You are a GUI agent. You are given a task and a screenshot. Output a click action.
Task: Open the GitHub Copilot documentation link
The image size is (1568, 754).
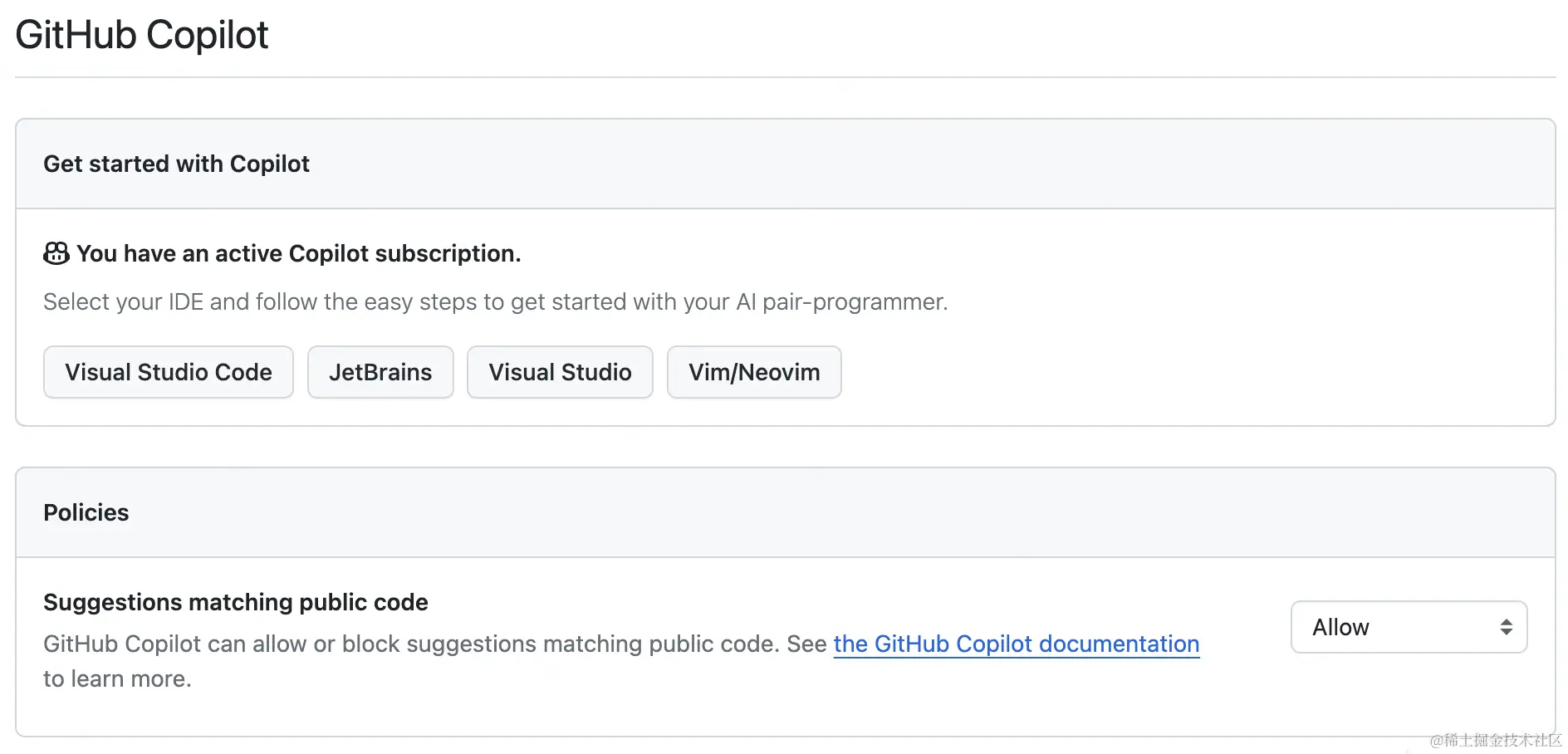click(1016, 644)
